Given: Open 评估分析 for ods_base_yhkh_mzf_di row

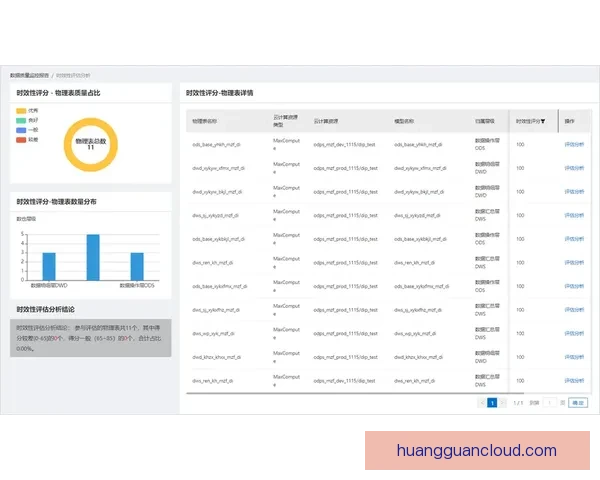Looking at the screenshot, I should click(575, 144).
